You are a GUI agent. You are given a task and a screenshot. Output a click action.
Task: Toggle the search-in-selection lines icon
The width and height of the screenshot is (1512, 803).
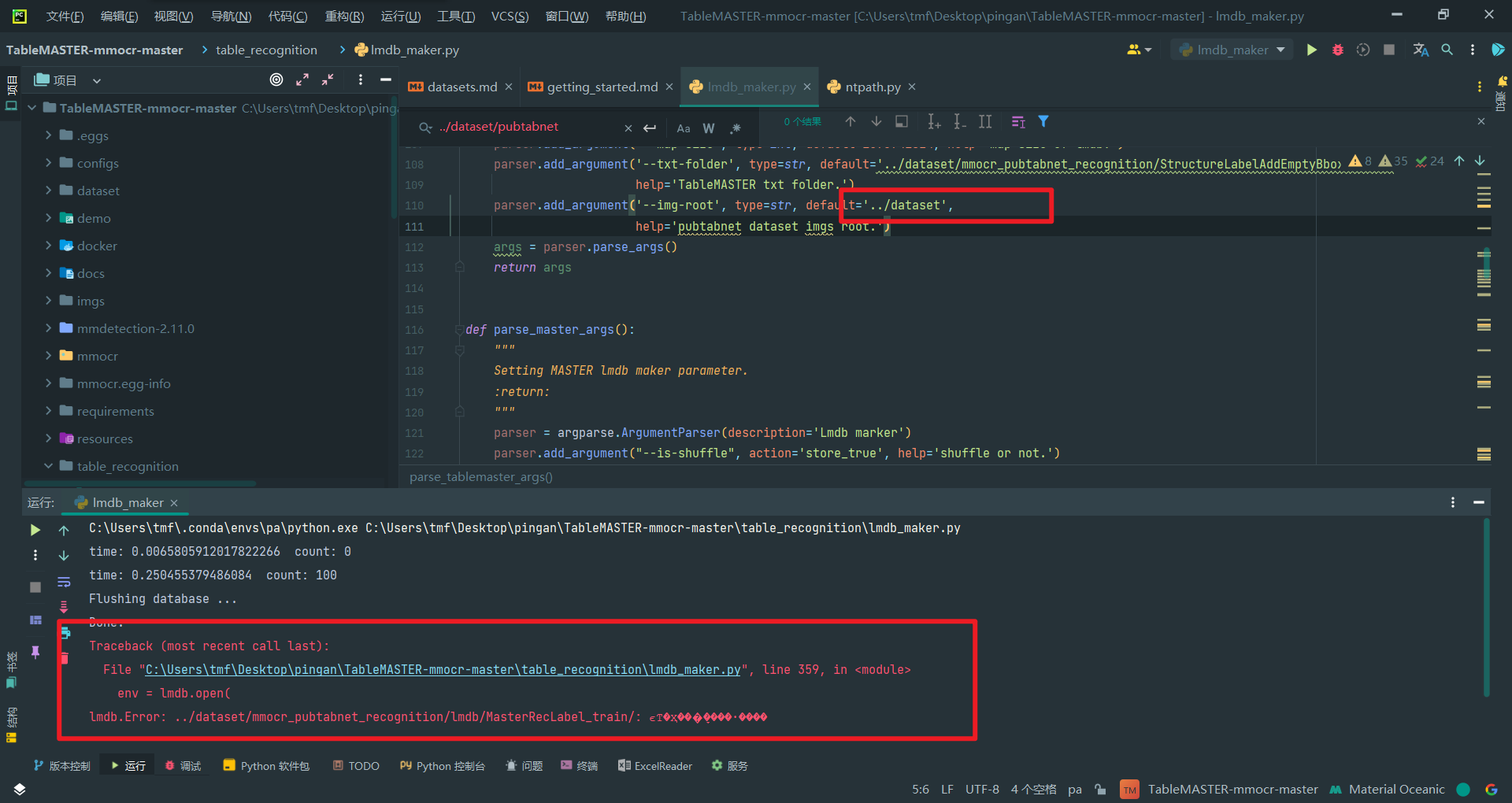pos(1018,121)
